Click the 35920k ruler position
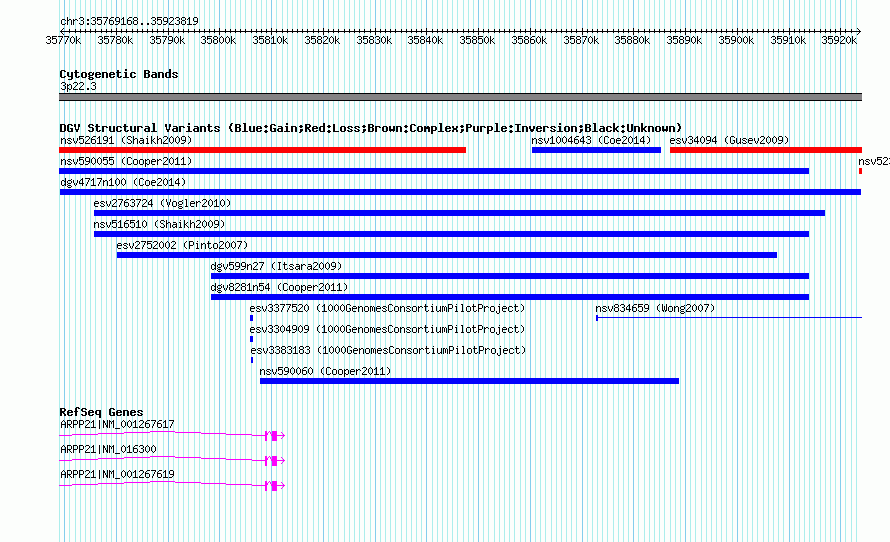This screenshot has width=890, height=542. (x=839, y=40)
